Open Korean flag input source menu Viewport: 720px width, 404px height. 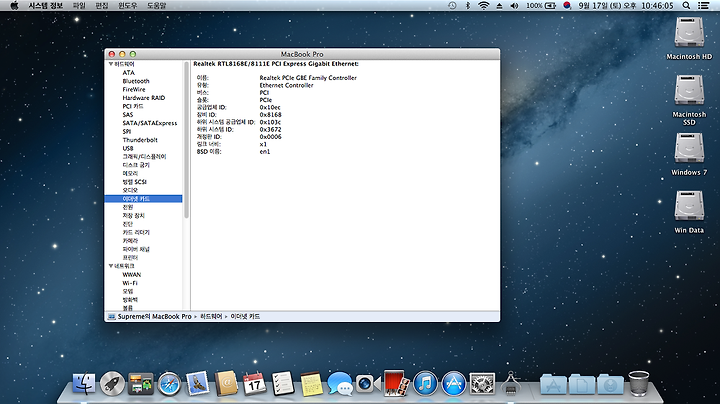click(567, 6)
